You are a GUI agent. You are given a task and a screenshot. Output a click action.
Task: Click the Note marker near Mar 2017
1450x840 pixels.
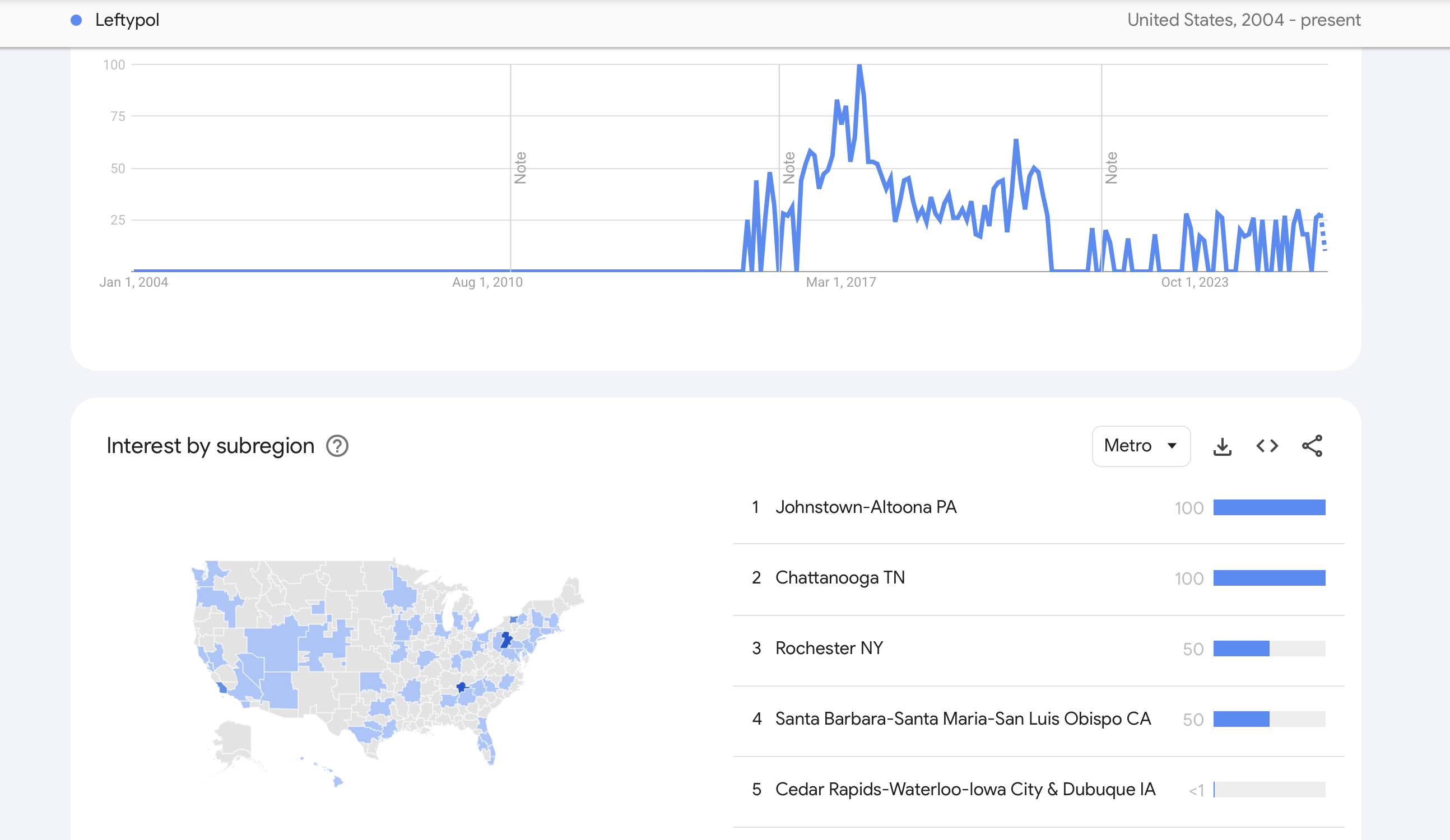pos(789,168)
